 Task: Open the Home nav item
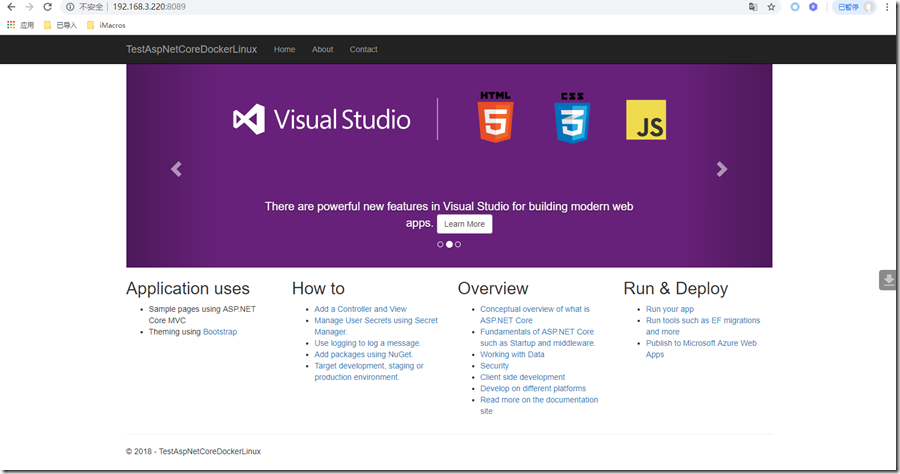pos(285,49)
